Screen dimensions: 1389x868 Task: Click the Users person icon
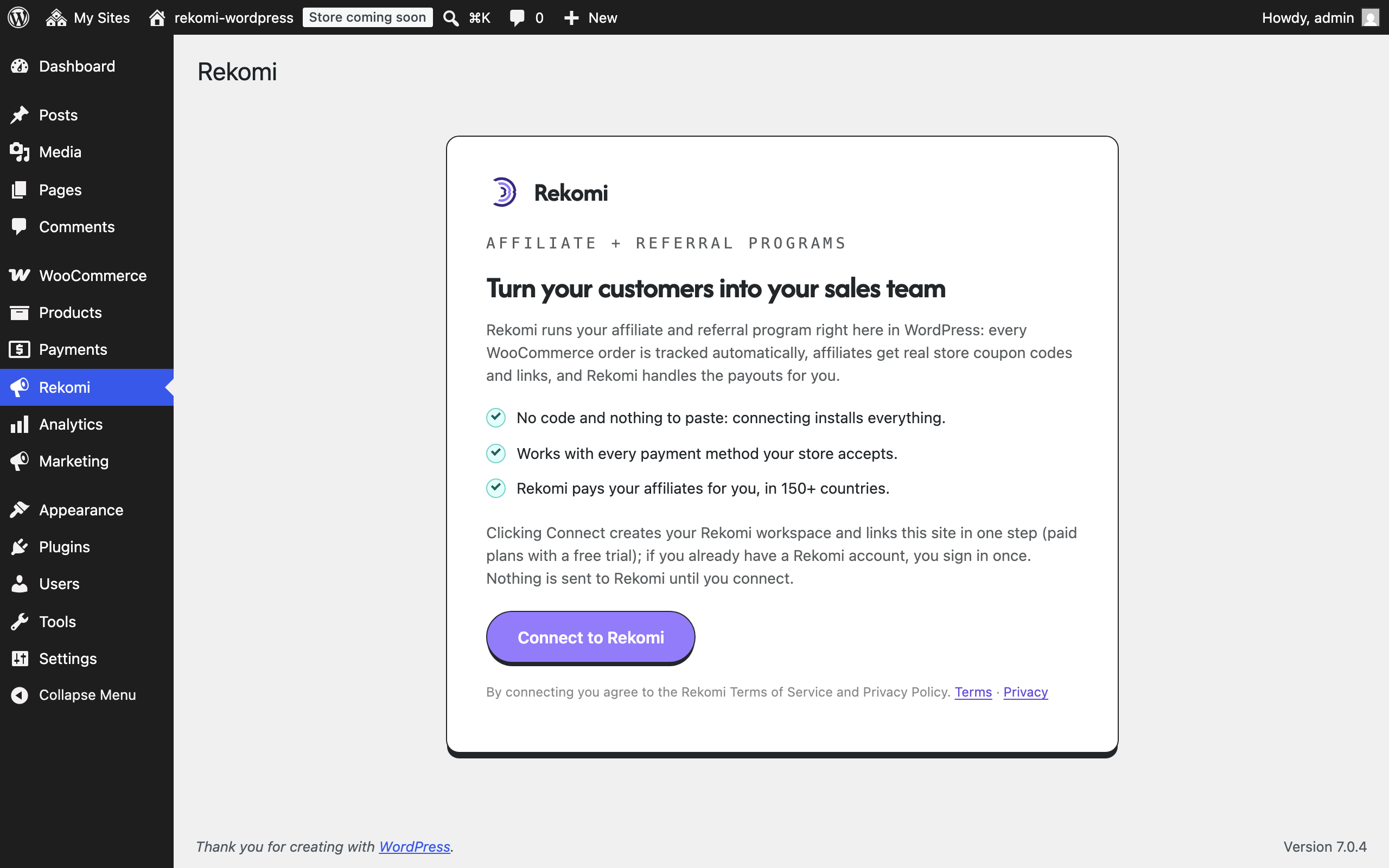point(20,584)
